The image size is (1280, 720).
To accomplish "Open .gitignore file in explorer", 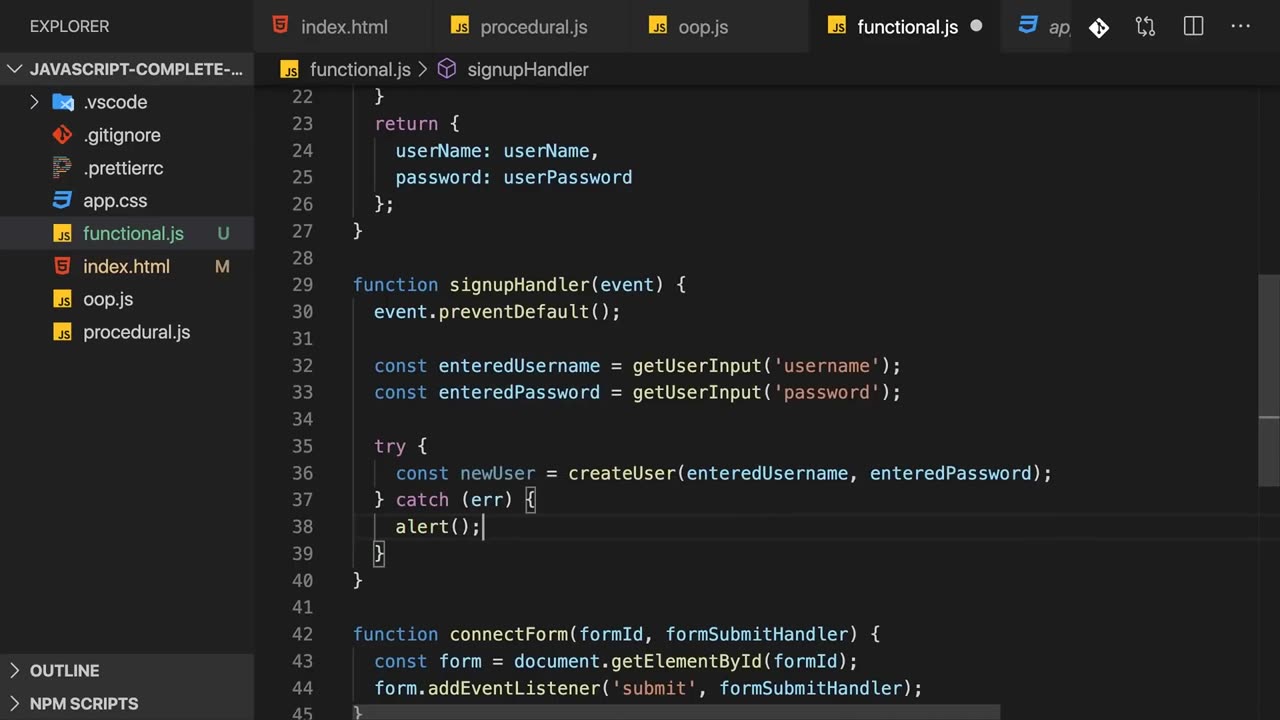I will click(x=121, y=135).
